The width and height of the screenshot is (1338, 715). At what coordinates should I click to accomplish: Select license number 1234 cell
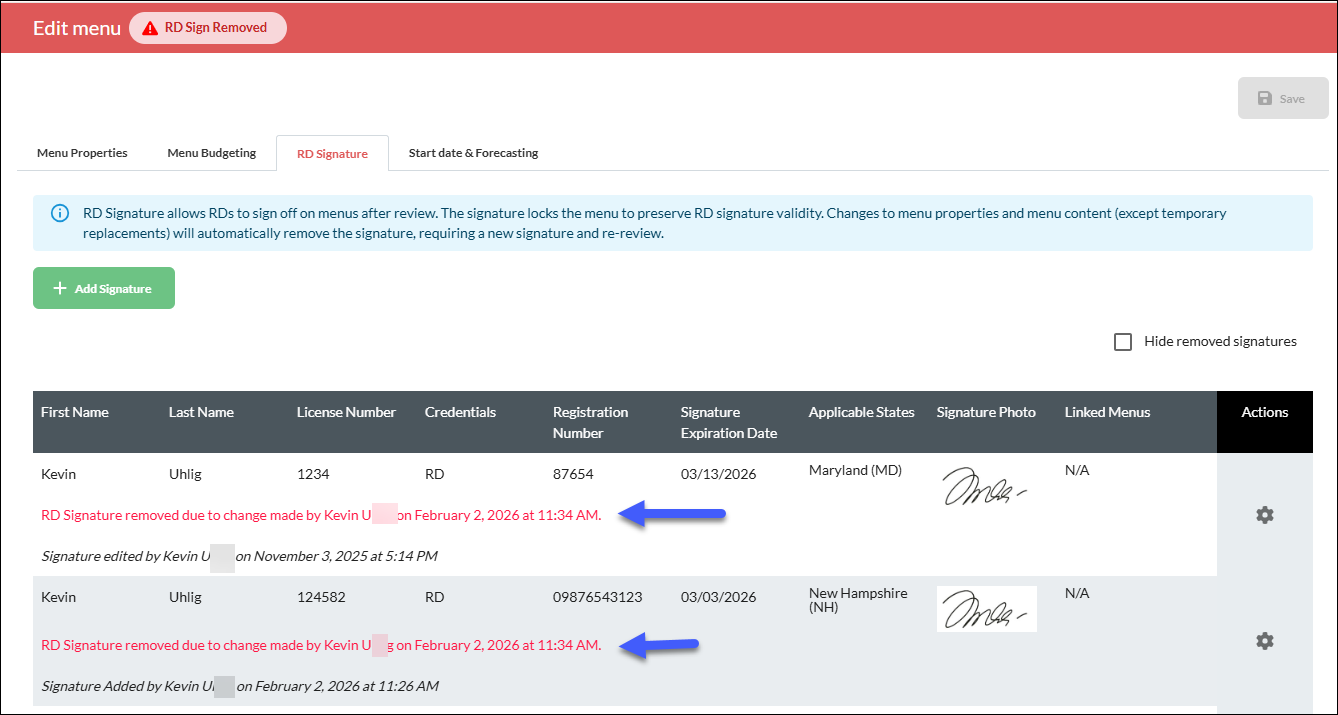point(313,474)
